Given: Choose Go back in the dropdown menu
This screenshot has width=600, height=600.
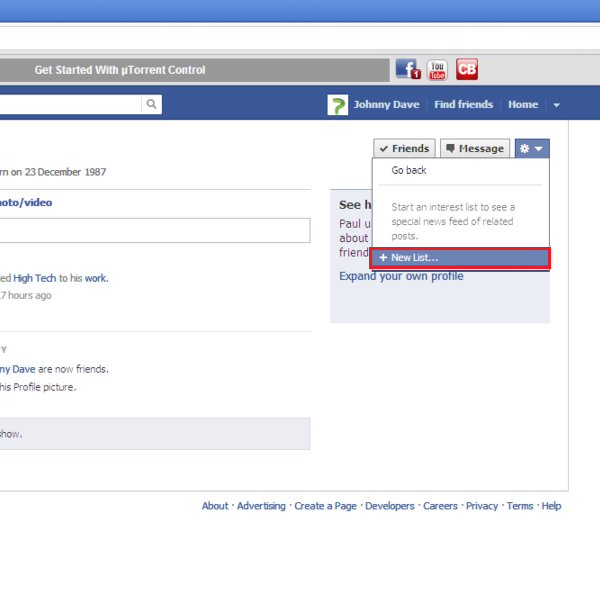Looking at the screenshot, I should [x=409, y=170].
